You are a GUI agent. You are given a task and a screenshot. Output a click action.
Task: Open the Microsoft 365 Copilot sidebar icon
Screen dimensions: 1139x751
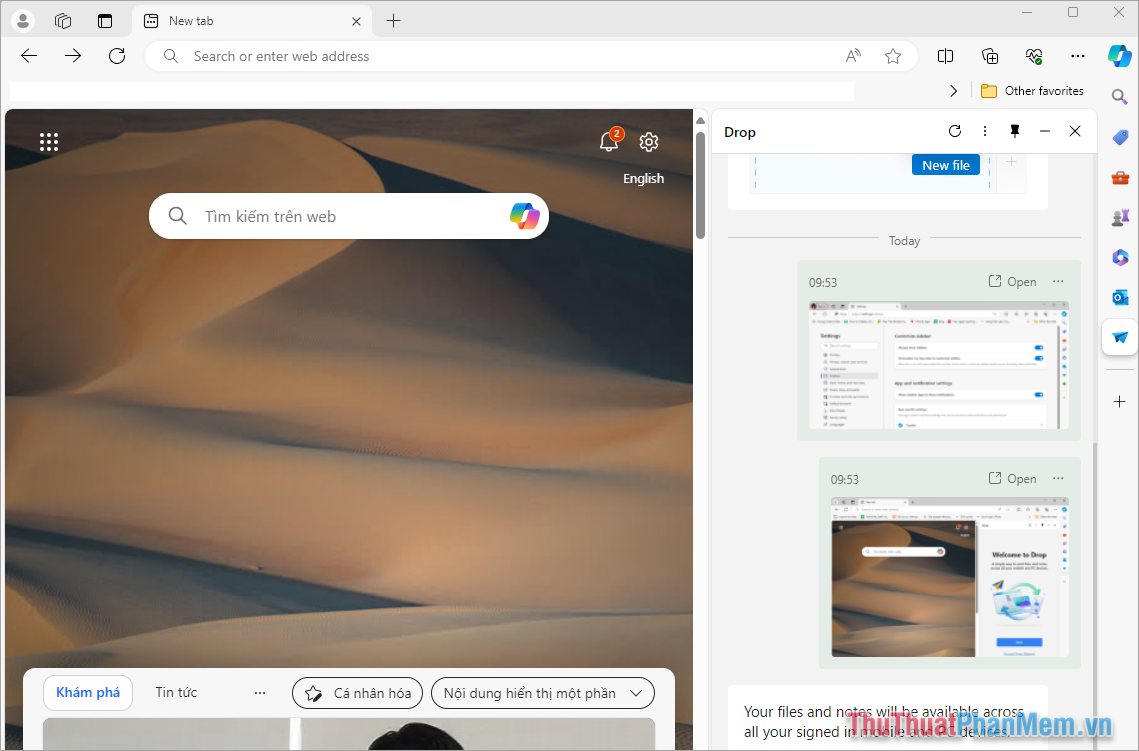tap(1119, 257)
